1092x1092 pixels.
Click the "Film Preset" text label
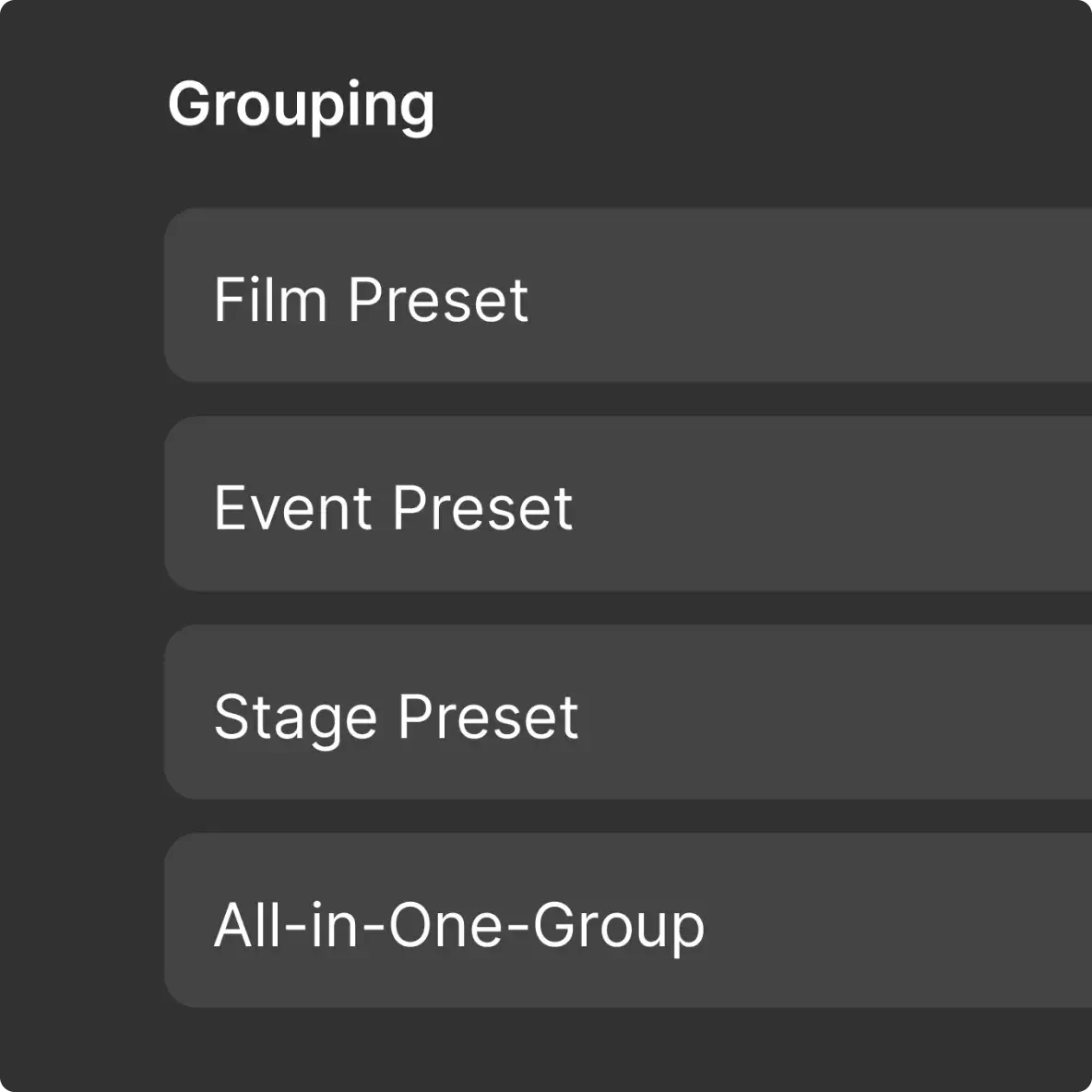point(371,300)
